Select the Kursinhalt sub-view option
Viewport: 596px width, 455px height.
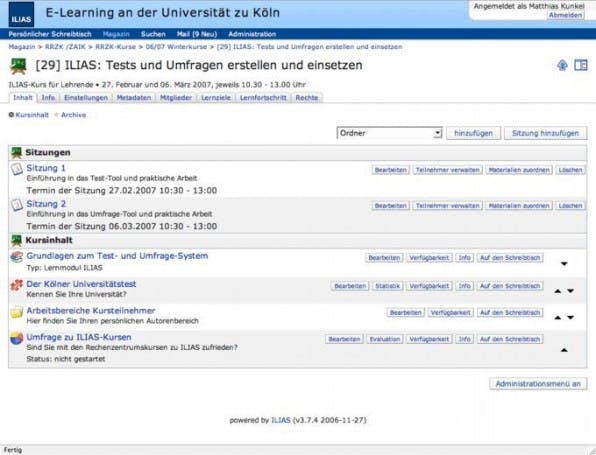29,115
